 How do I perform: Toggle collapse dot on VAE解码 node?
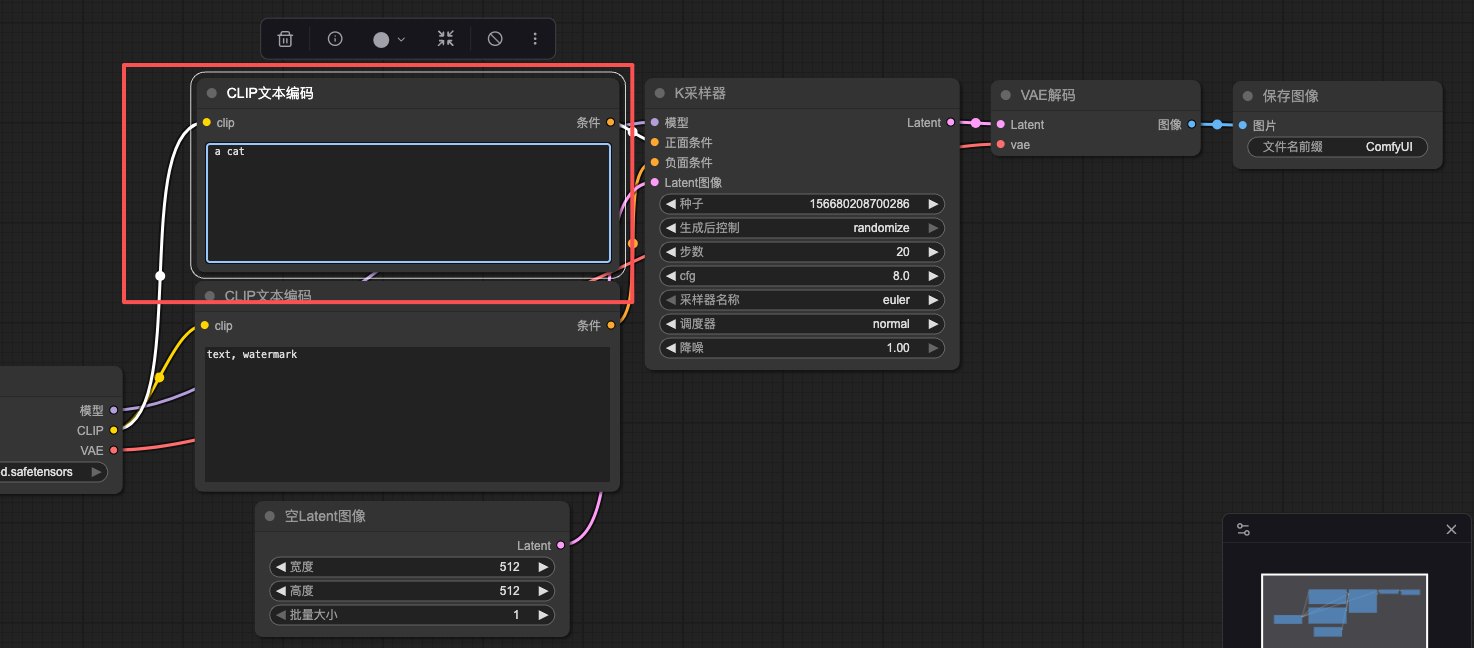[x=1006, y=96]
